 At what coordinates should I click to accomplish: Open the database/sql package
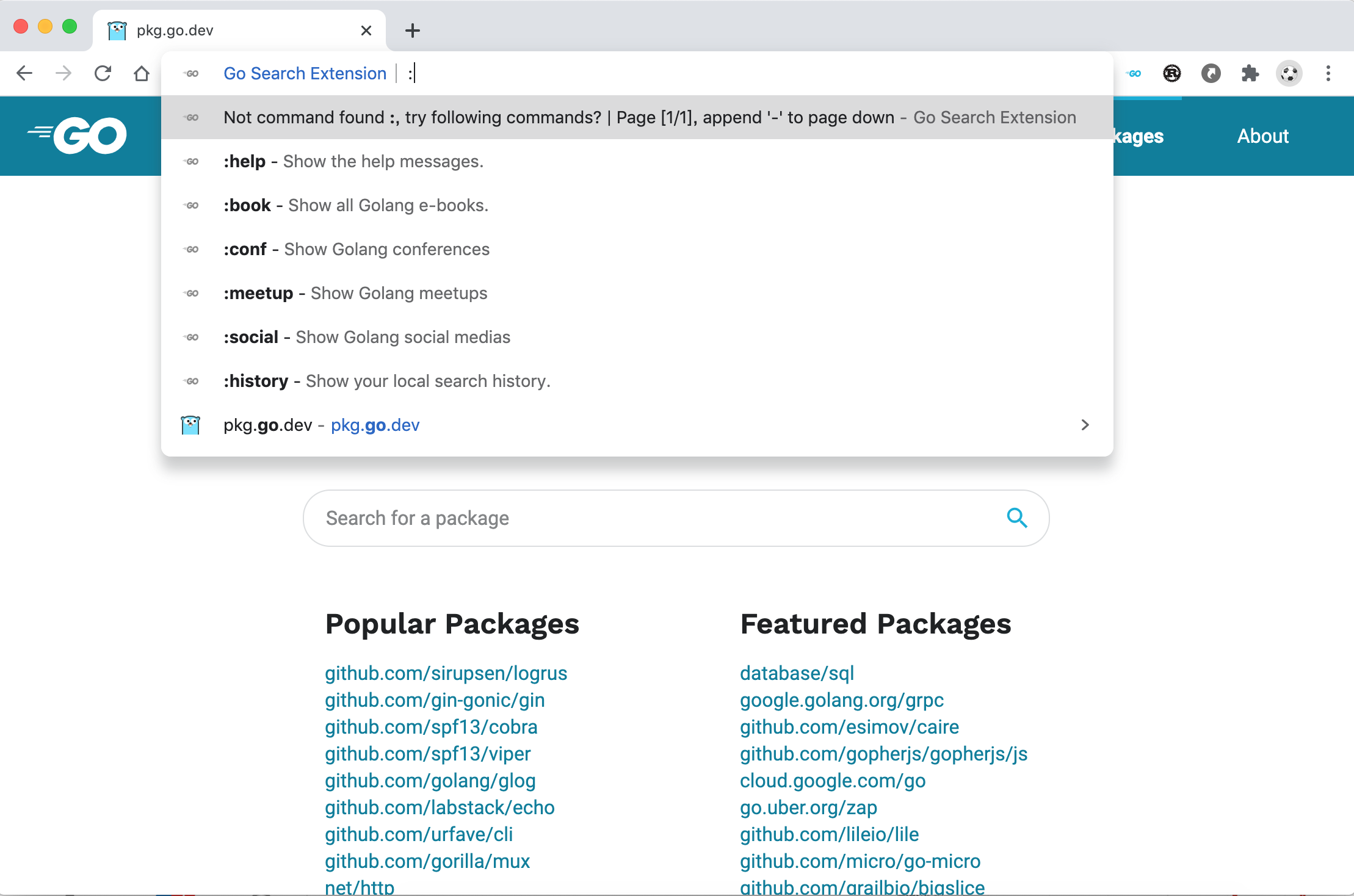coord(797,673)
